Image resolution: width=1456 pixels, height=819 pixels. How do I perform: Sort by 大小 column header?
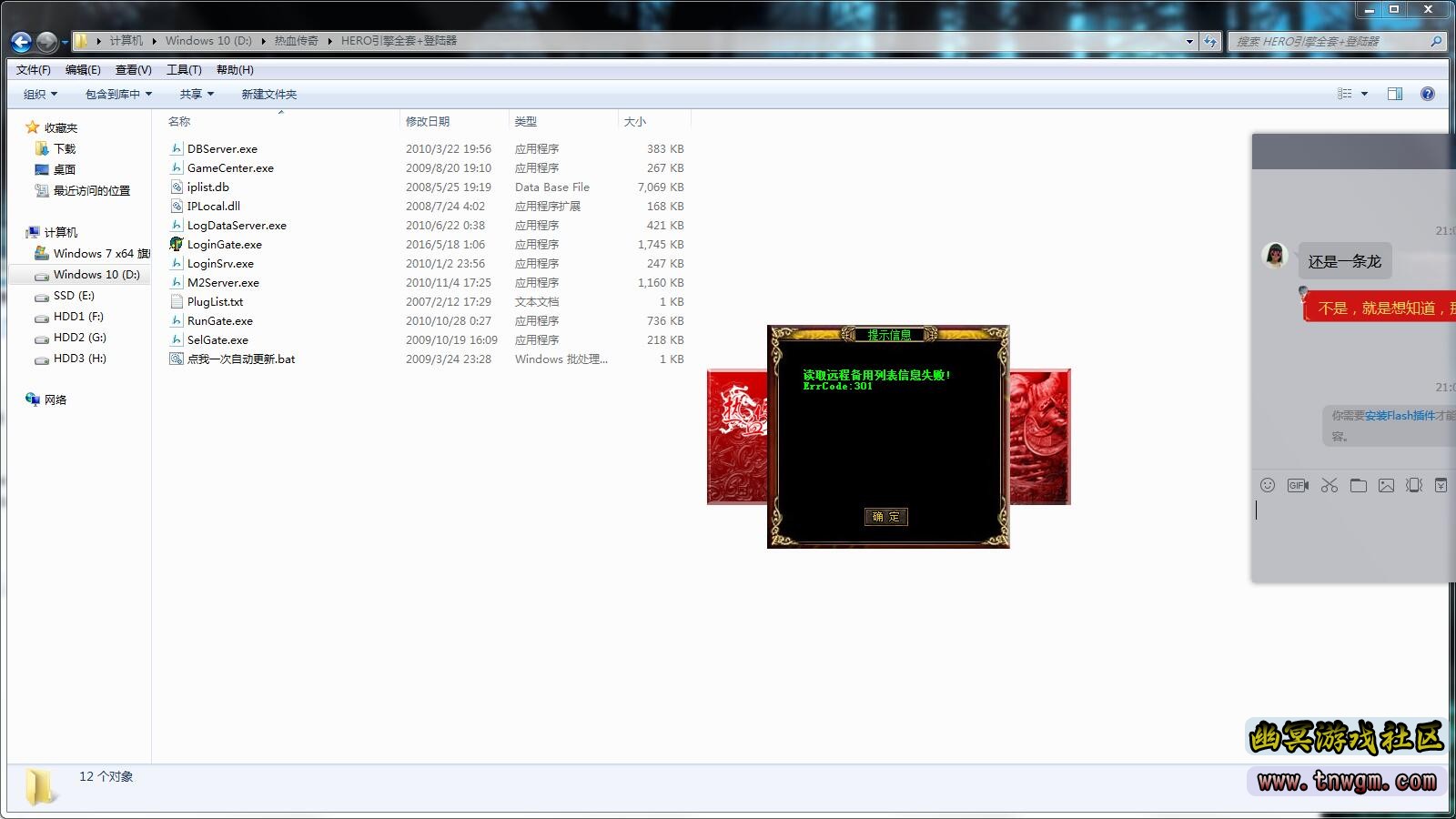[634, 121]
